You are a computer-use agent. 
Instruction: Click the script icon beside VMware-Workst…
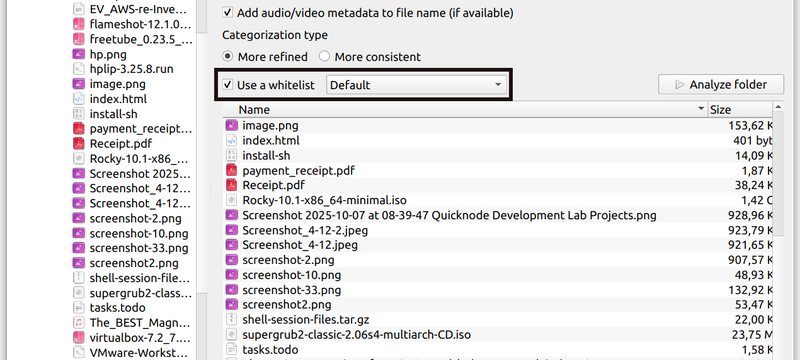pos(79,352)
